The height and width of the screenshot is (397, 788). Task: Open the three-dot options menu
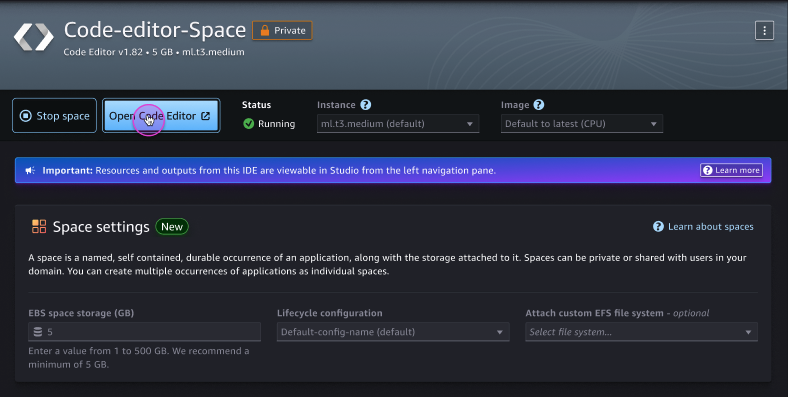tap(764, 31)
